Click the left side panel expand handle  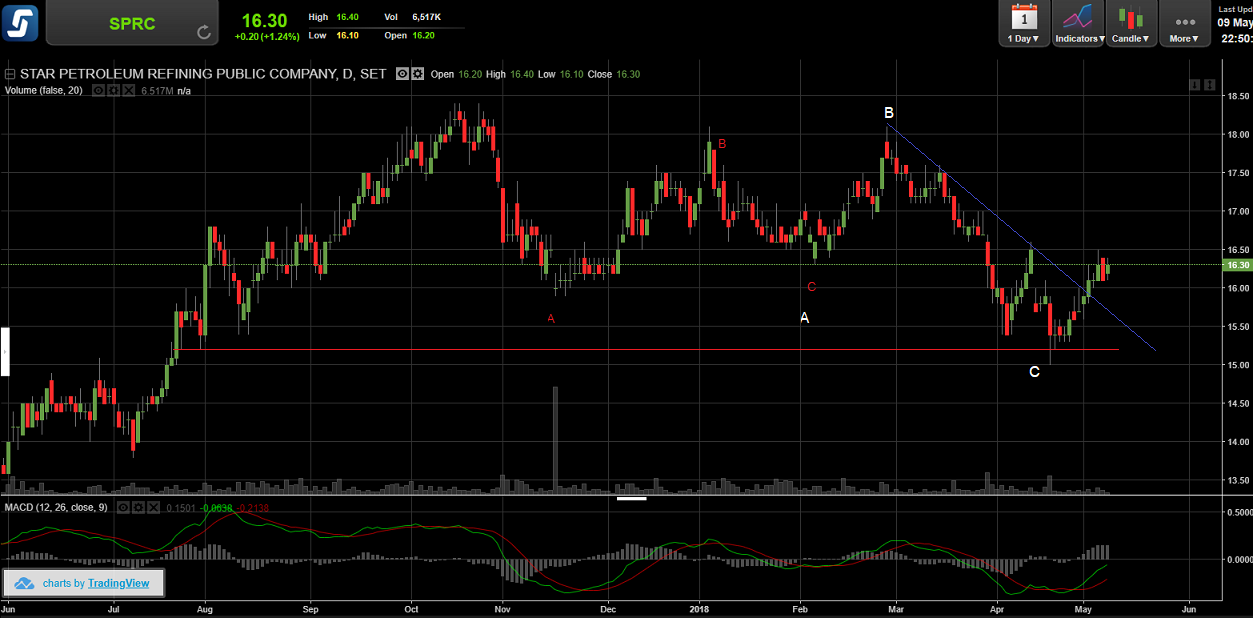tap(4, 351)
